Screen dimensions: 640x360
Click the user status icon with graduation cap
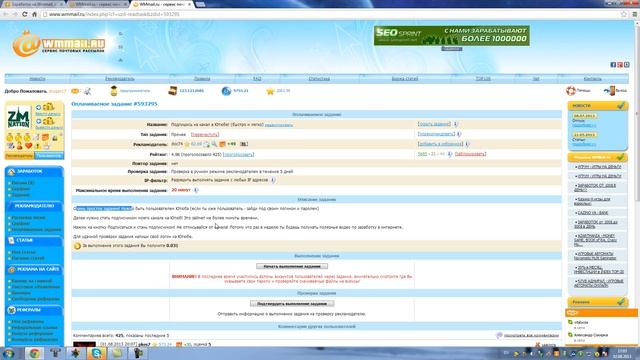[x=114, y=91]
